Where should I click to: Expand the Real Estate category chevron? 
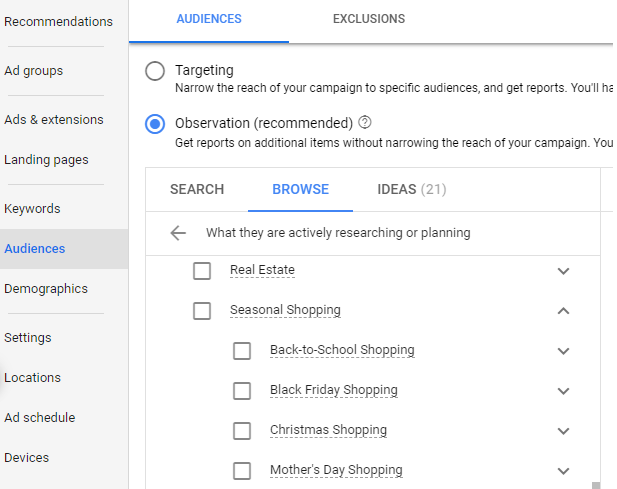pyautogui.click(x=563, y=271)
